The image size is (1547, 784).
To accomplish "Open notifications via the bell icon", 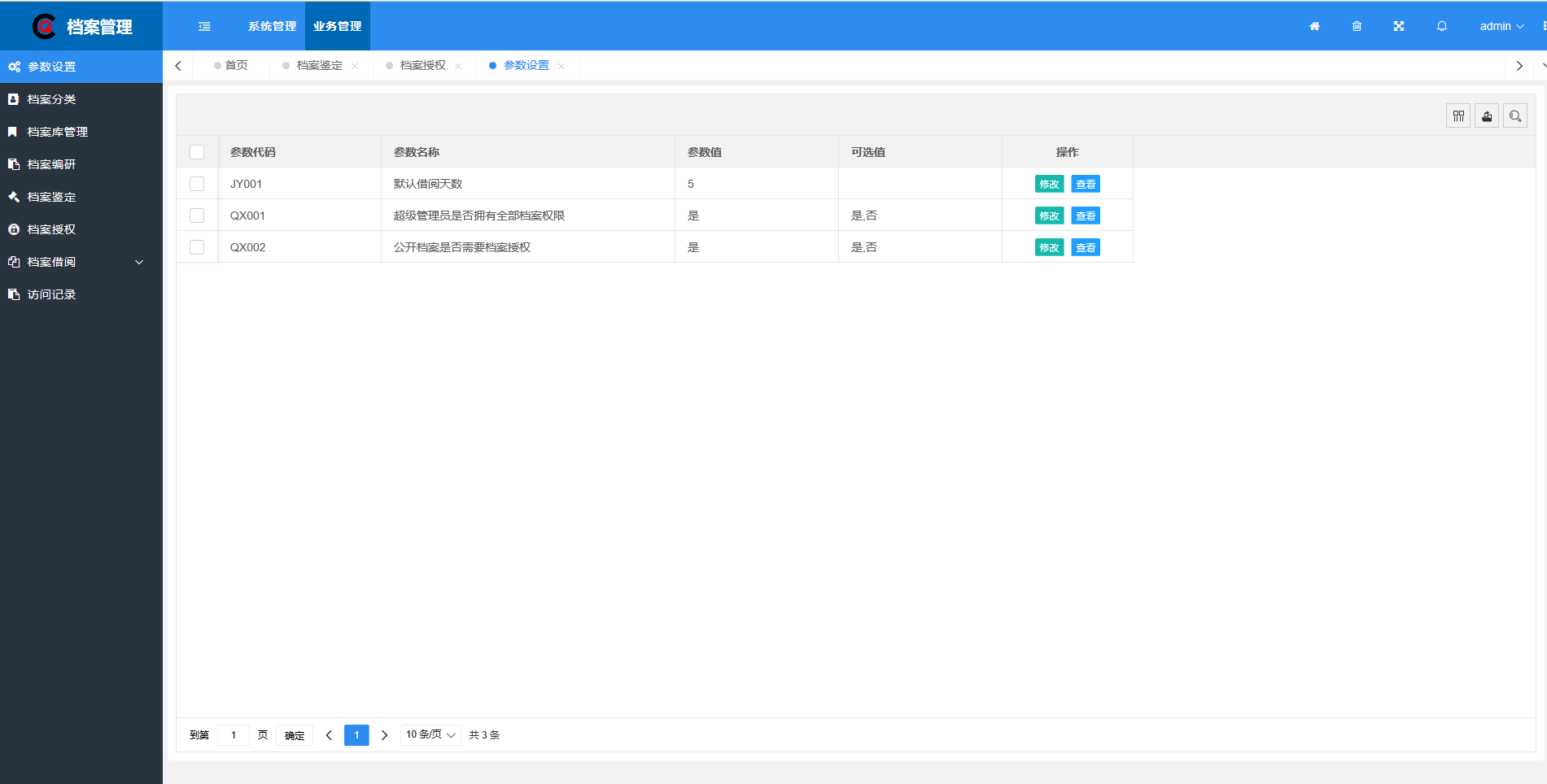I will pyautogui.click(x=1441, y=26).
